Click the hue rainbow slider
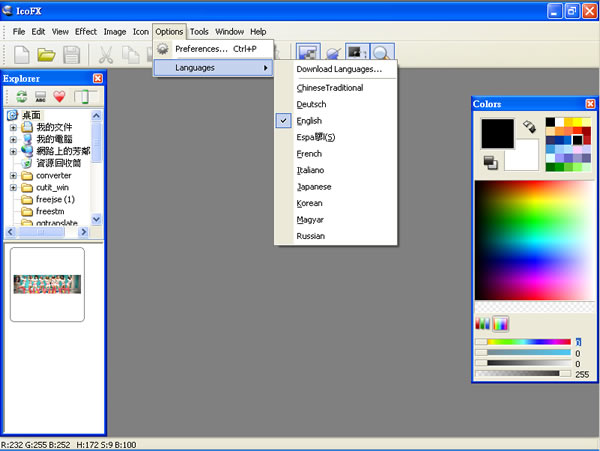The width and height of the screenshot is (600, 451). [x=523, y=342]
